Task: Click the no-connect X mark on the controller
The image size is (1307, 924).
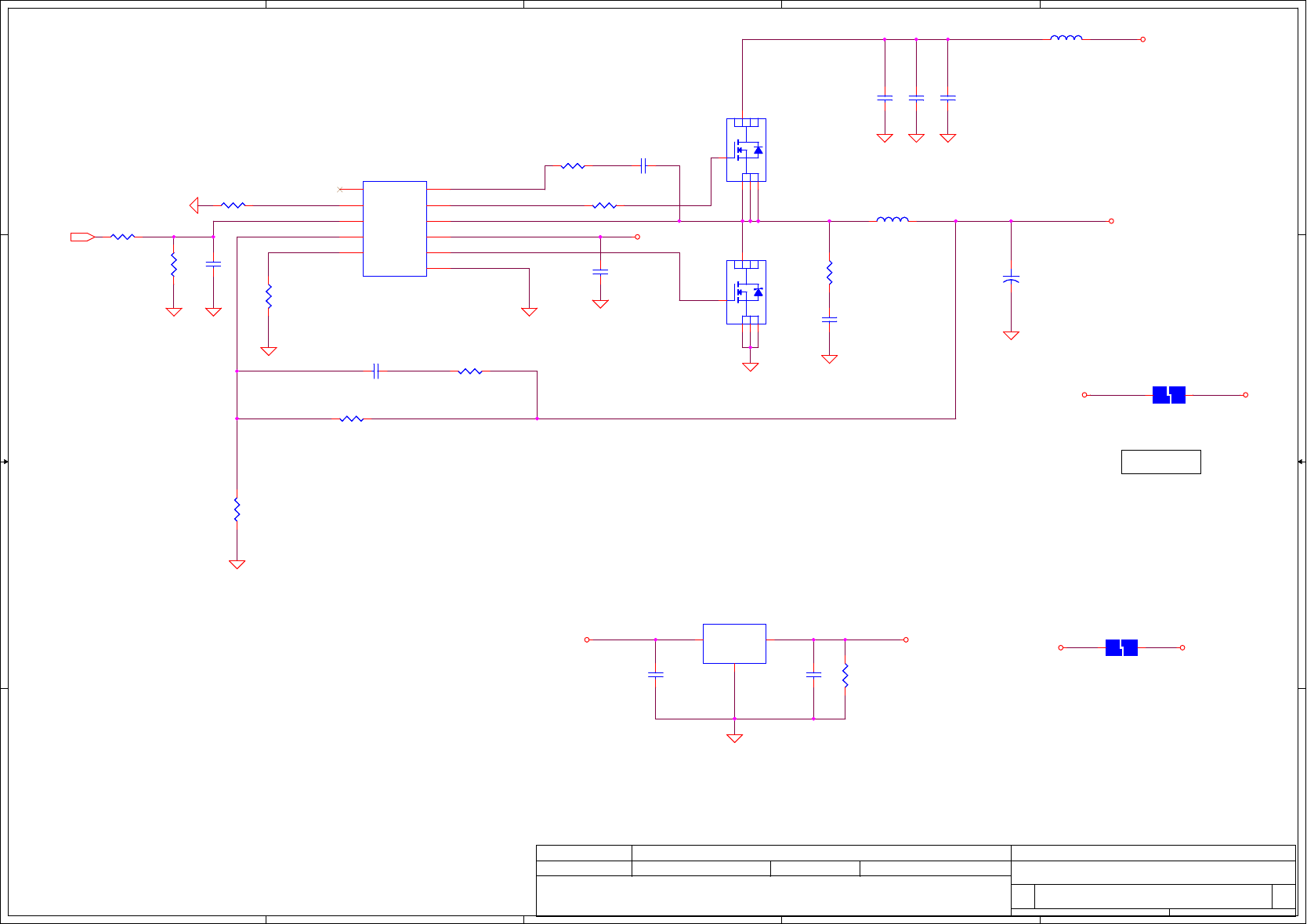Action: 340,190
